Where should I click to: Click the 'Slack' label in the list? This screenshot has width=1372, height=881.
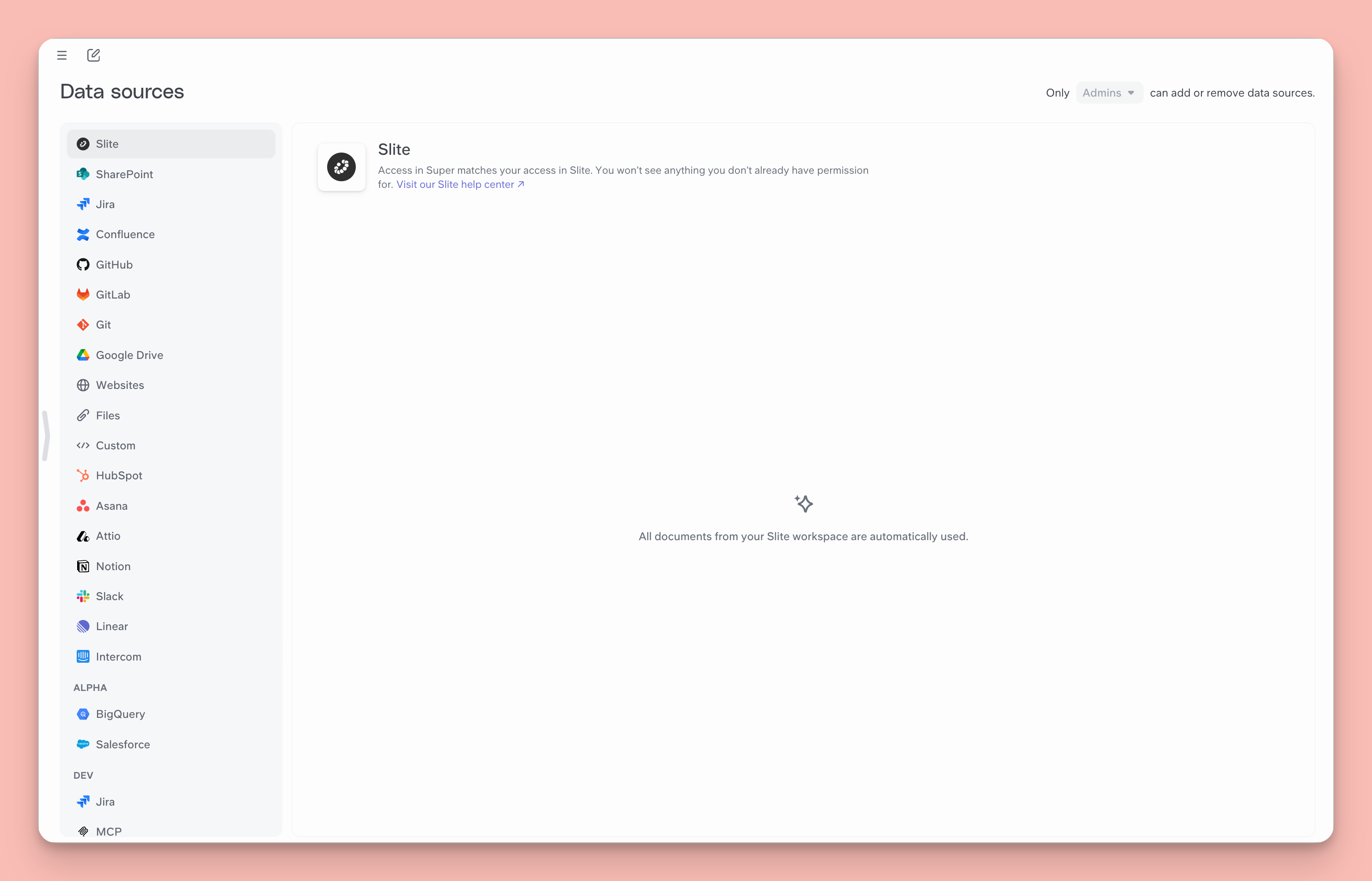click(110, 596)
